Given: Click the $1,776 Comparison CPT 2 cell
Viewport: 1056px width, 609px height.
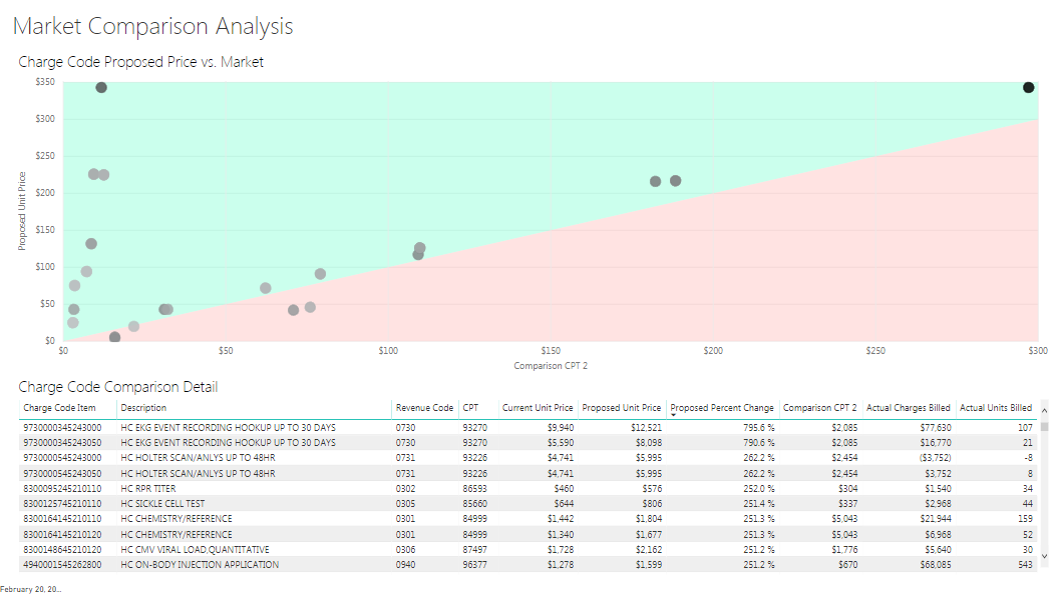Looking at the screenshot, I should (x=845, y=550).
